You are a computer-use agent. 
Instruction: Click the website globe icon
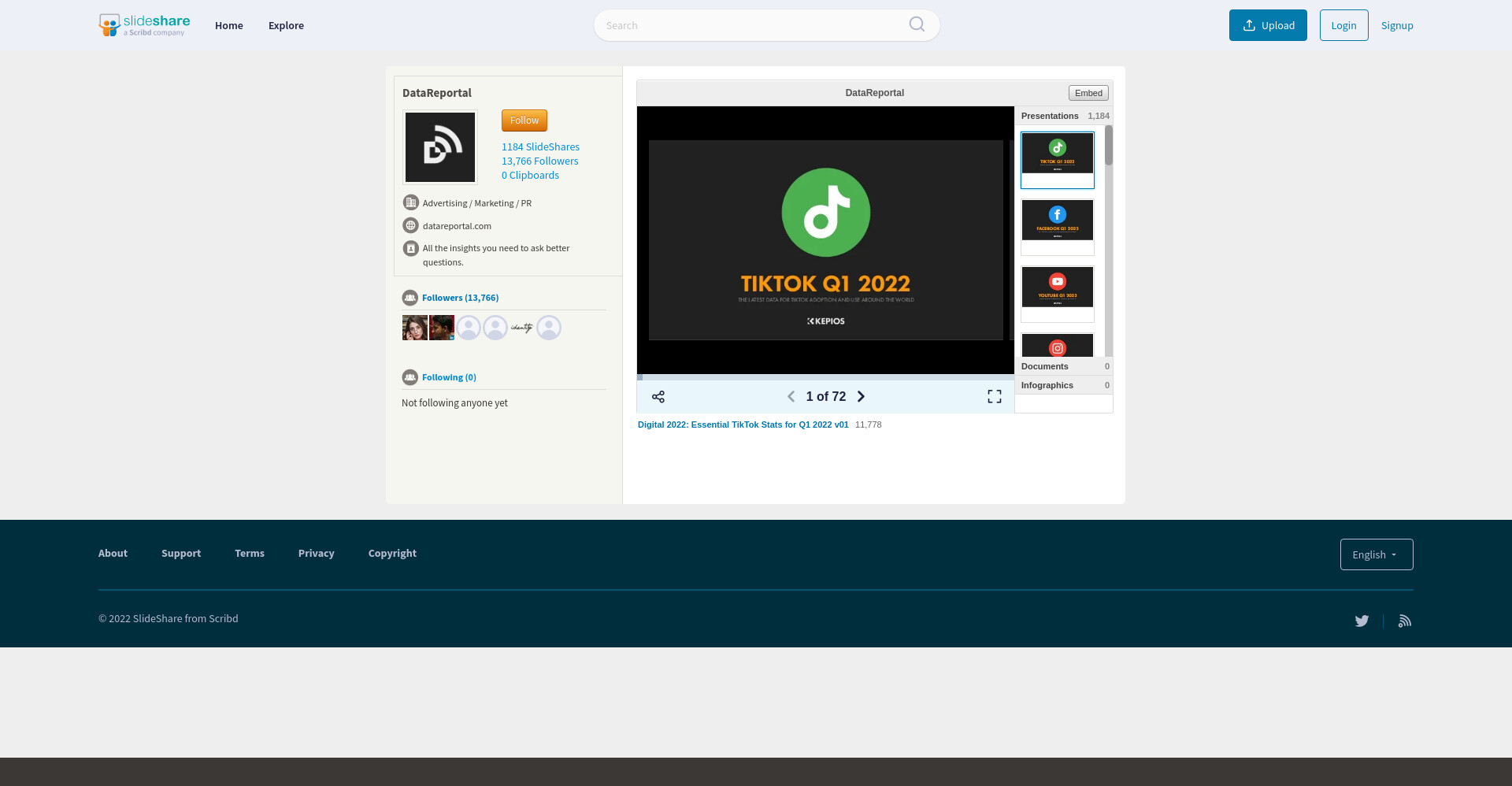410,225
